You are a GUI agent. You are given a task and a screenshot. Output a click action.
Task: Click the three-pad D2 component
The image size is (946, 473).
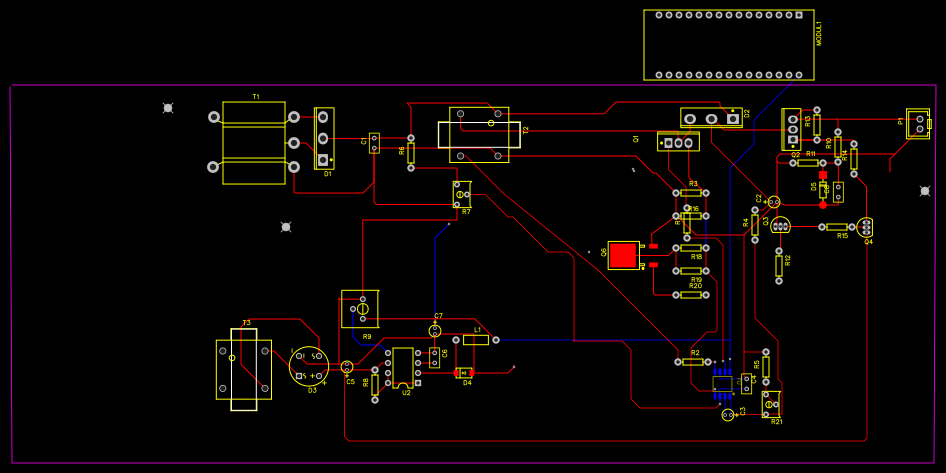tap(711, 118)
